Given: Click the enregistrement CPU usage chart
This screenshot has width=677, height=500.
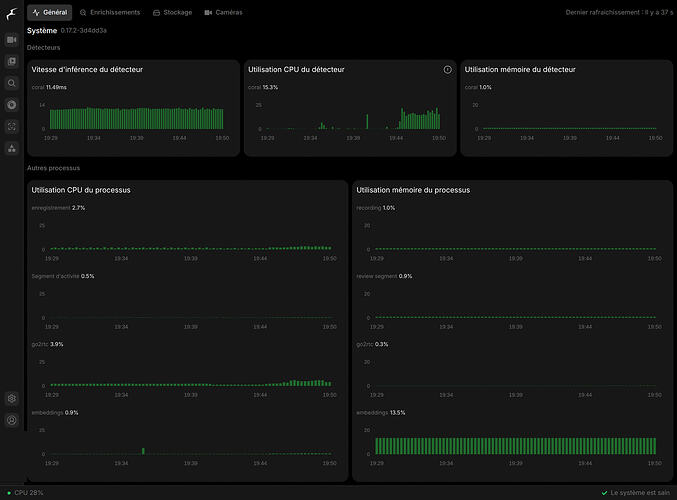Looking at the screenshot, I should [x=191, y=248].
